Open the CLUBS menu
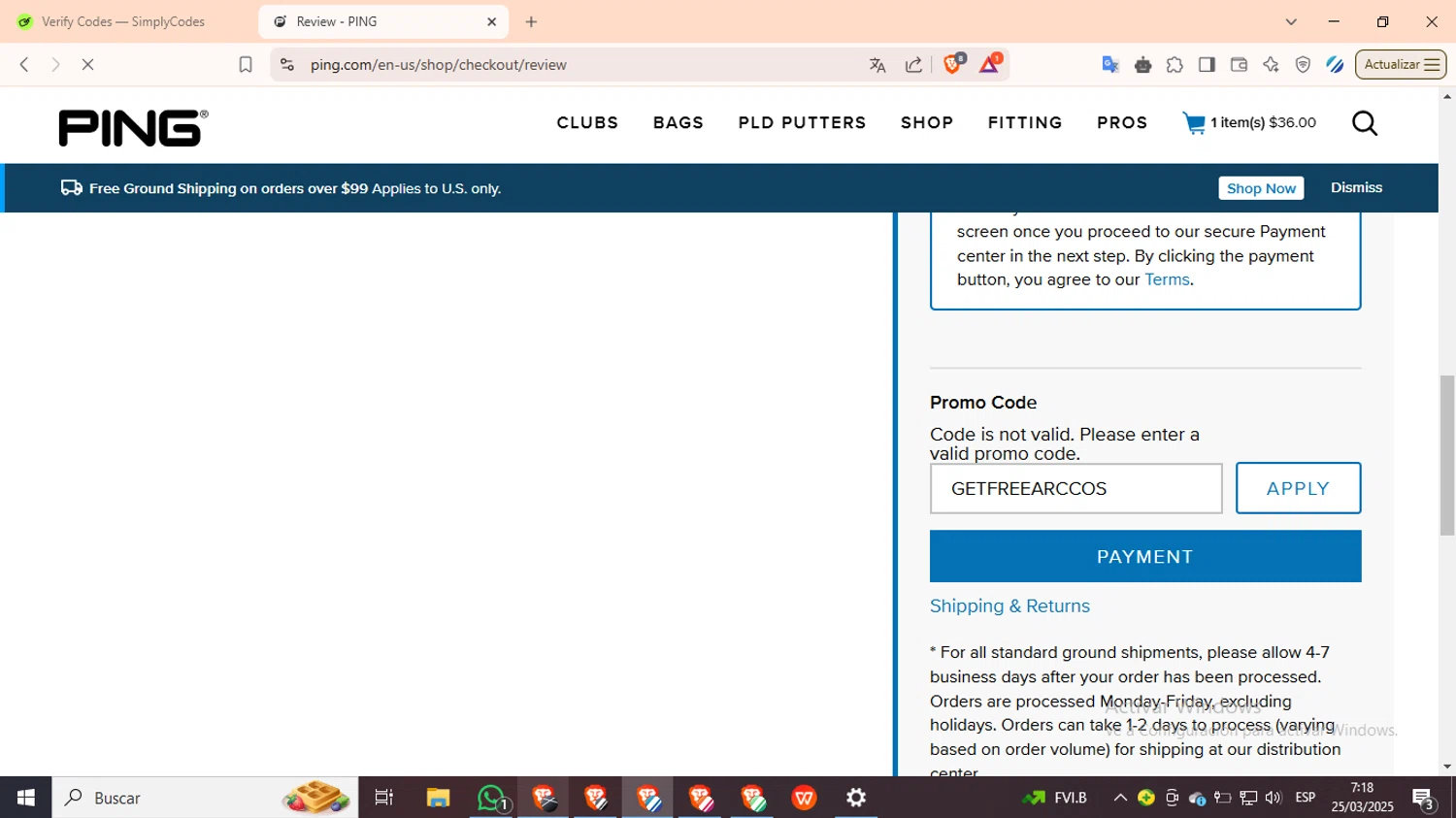Viewport: 1456px width, 818px height. click(x=587, y=123)
